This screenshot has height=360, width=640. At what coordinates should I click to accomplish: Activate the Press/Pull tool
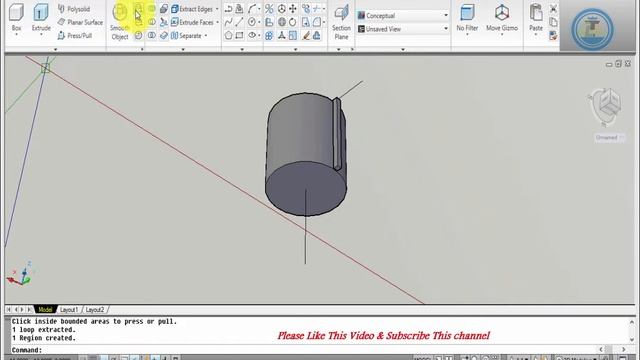click(x=75, y=36)
